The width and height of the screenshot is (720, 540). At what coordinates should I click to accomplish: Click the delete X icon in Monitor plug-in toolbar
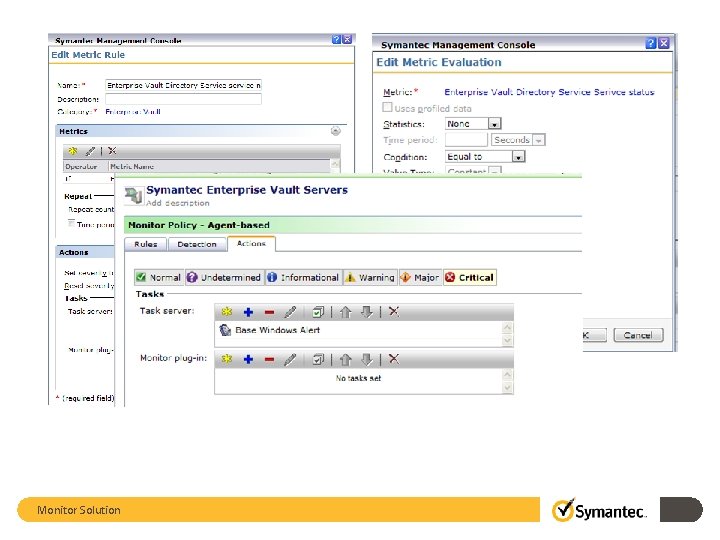coord(394,359)
